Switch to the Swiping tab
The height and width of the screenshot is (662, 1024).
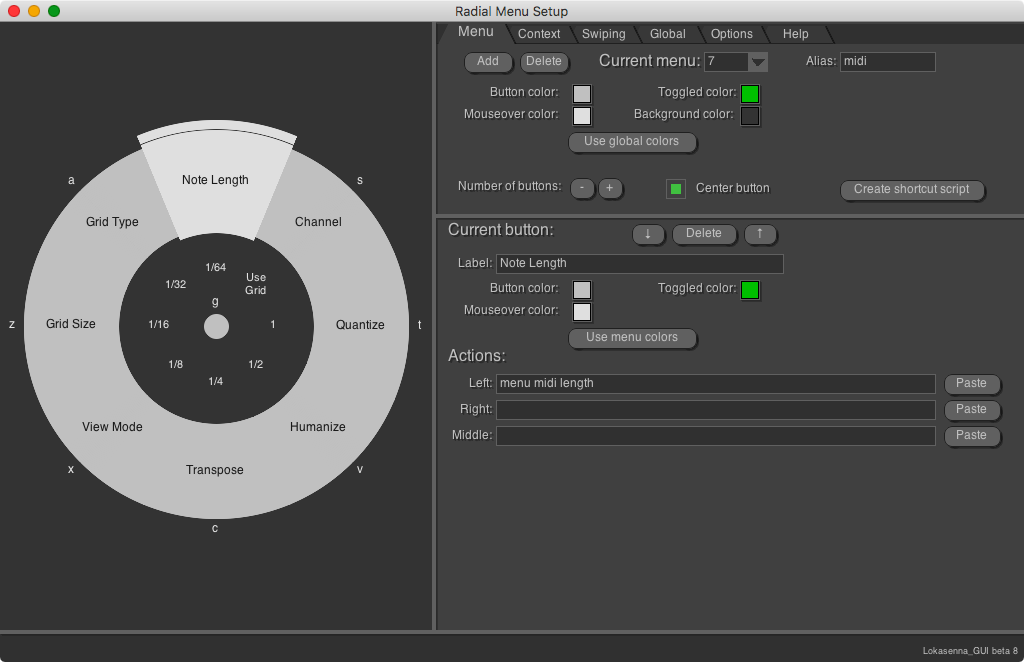coord(603,33)
